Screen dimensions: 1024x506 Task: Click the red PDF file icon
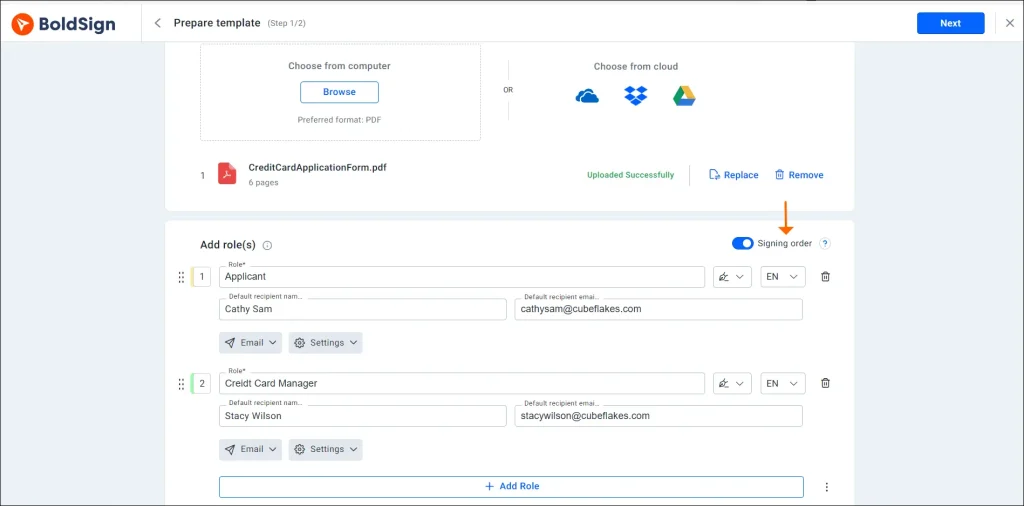227,174
